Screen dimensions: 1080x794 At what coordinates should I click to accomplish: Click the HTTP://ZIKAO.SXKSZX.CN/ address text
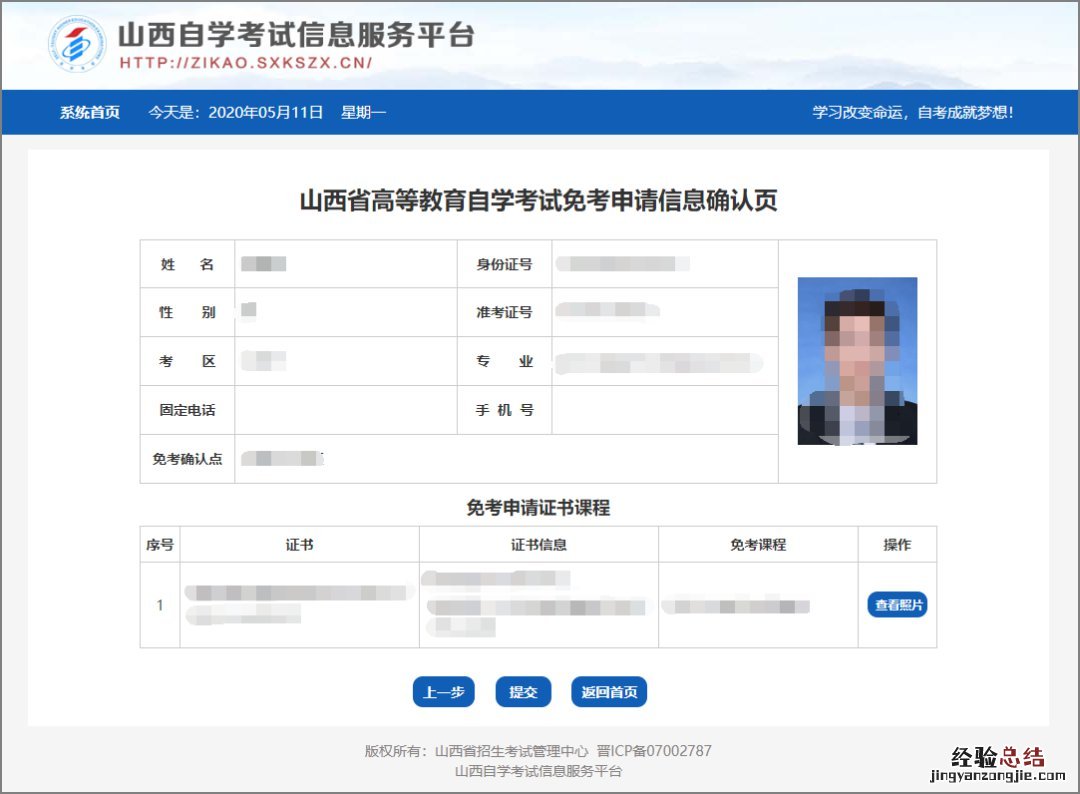pyautogui.click(x=246, y=63)
